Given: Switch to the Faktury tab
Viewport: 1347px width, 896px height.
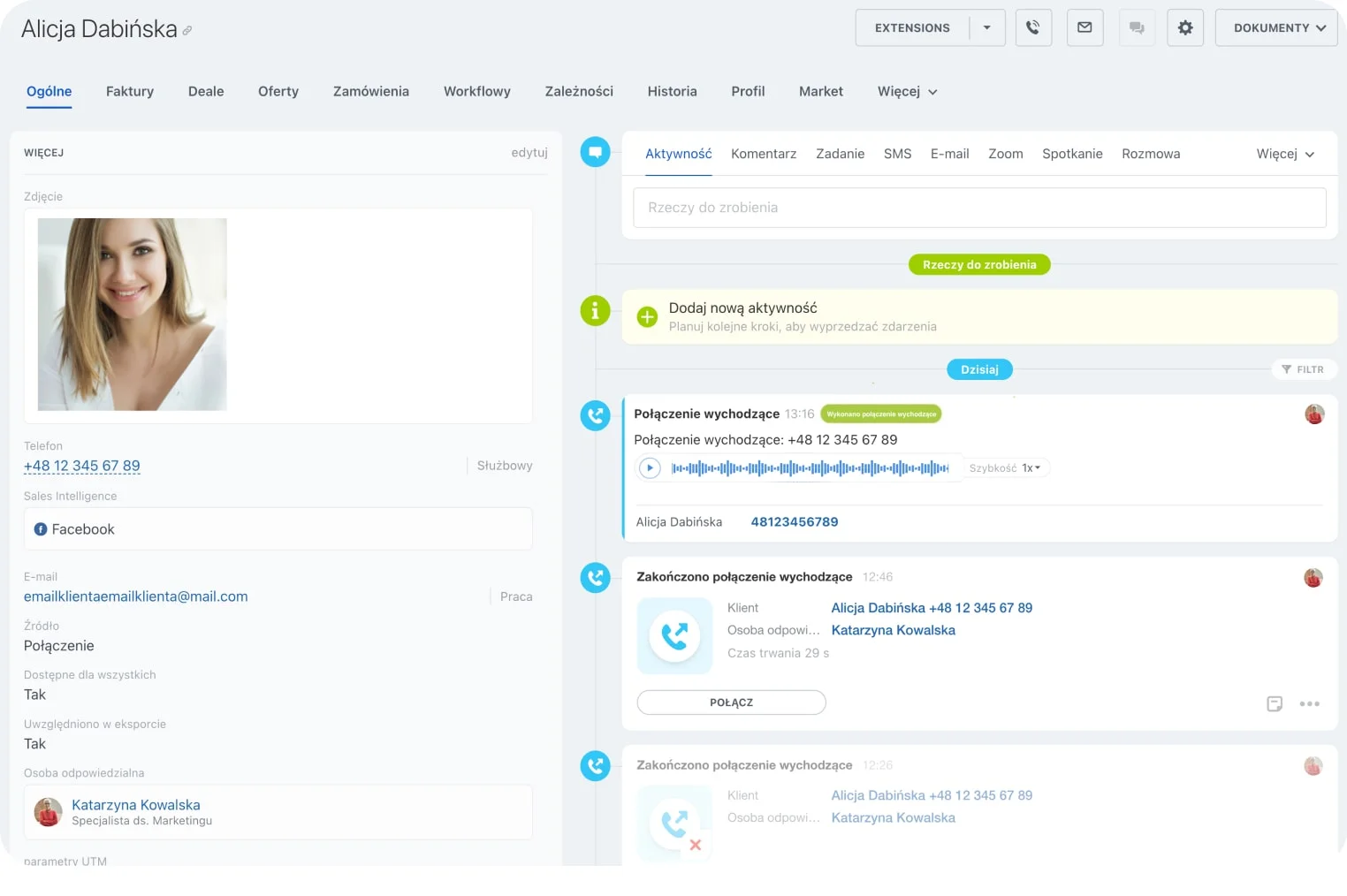Looking at the screenshot, I should [x=130, y=91].
